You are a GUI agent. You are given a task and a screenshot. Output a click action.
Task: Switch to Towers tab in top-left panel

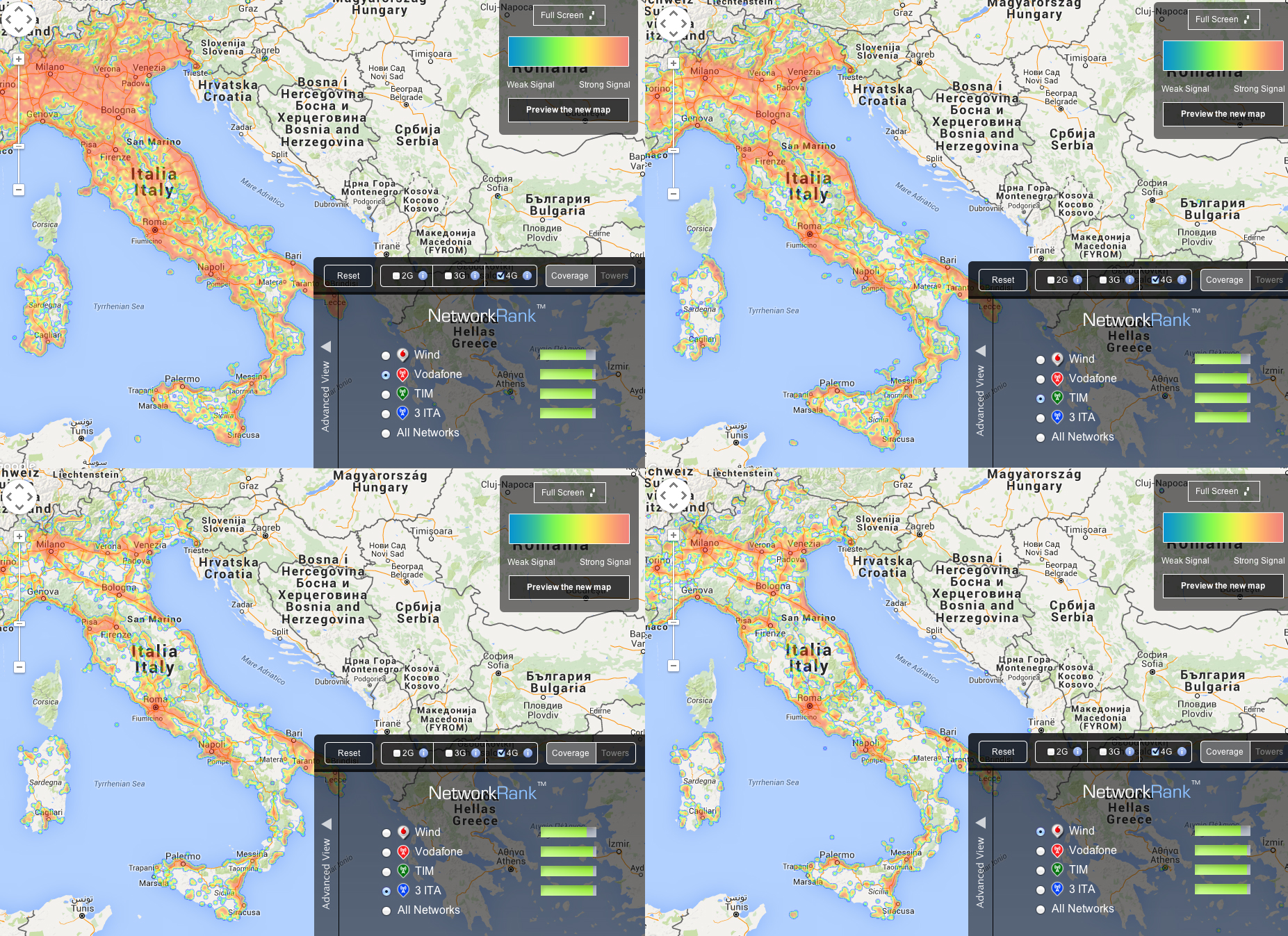point(614,276)
